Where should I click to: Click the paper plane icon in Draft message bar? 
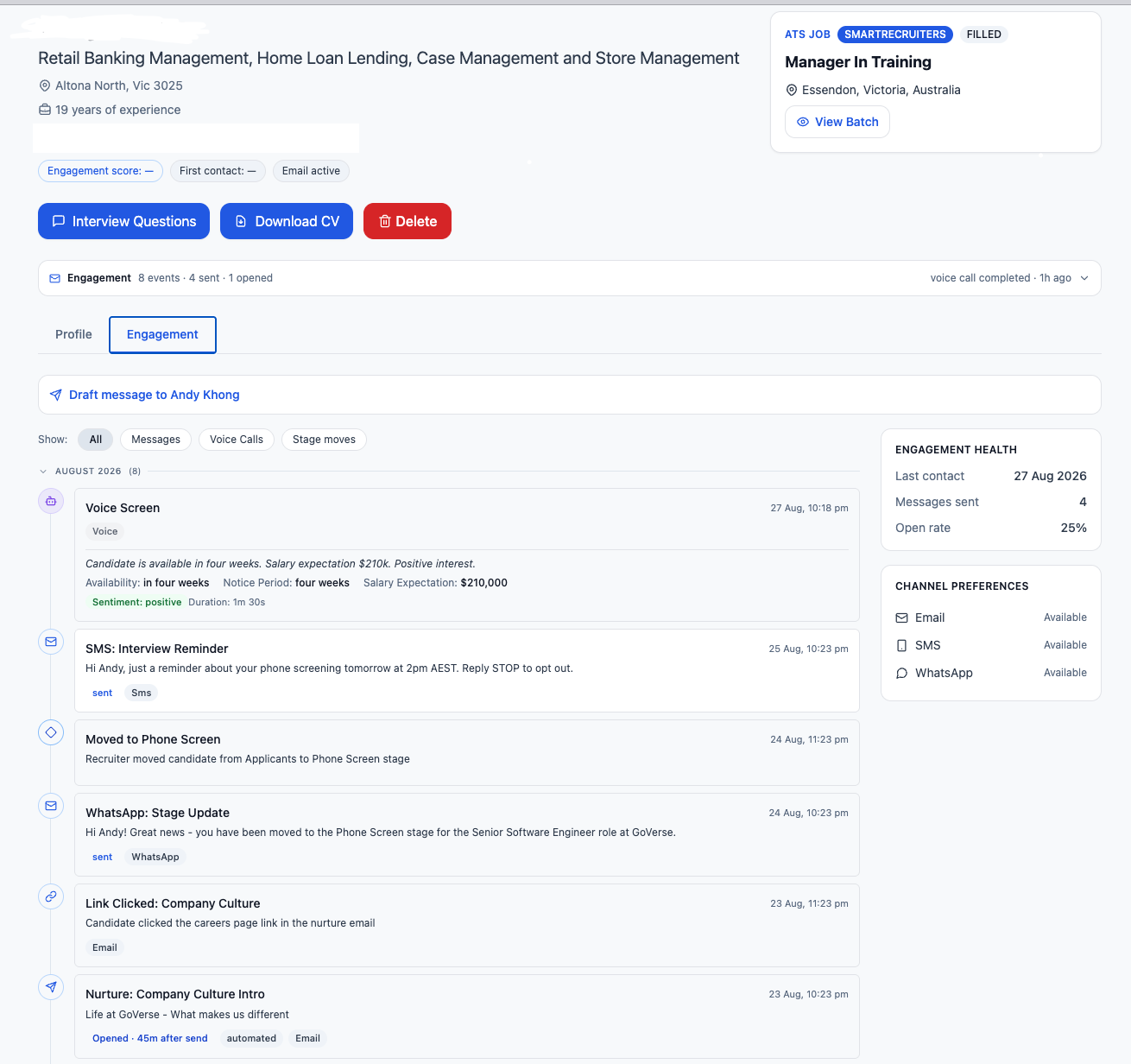(56, 395)
